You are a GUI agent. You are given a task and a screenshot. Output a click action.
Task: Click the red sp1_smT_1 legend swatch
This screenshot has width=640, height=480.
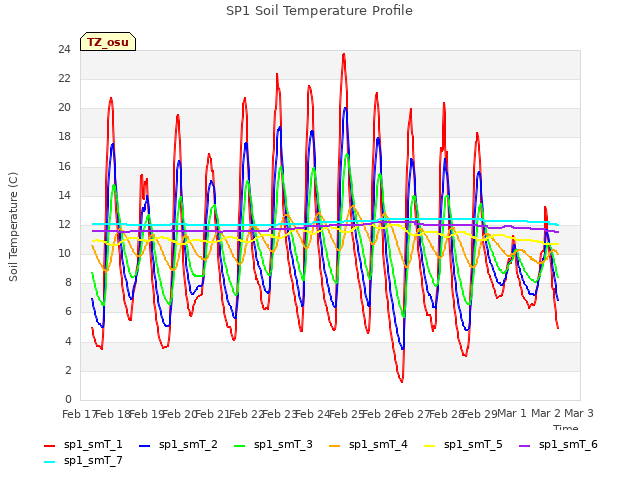pyautogui.click(x=49, y=446)
